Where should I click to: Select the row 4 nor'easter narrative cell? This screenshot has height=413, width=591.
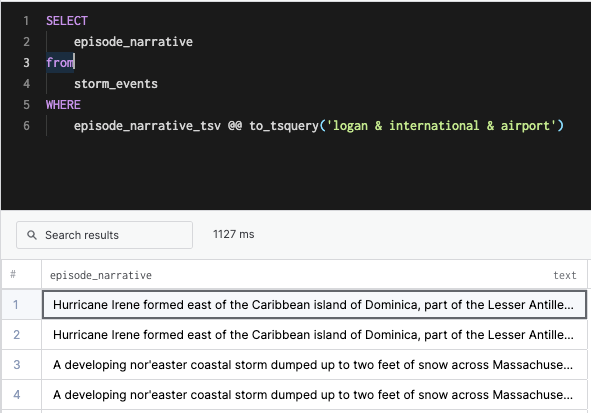[314, 395]
